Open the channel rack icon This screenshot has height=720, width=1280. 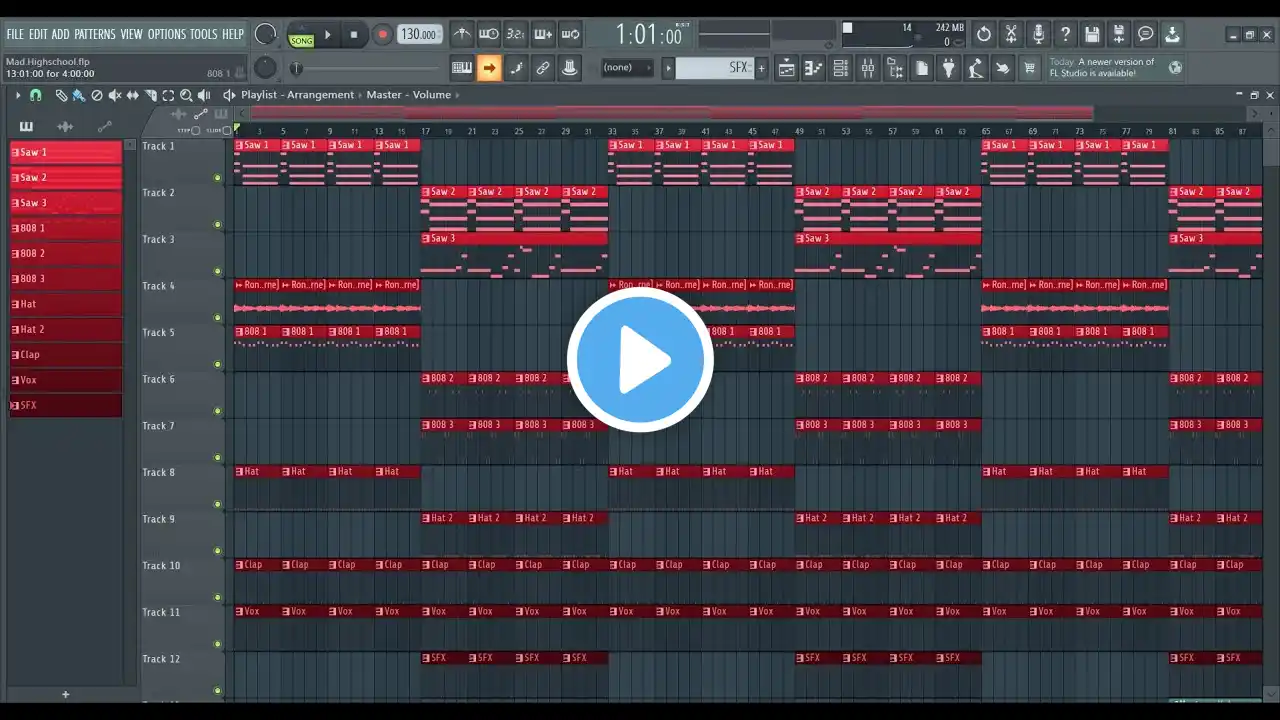point(841,68)
